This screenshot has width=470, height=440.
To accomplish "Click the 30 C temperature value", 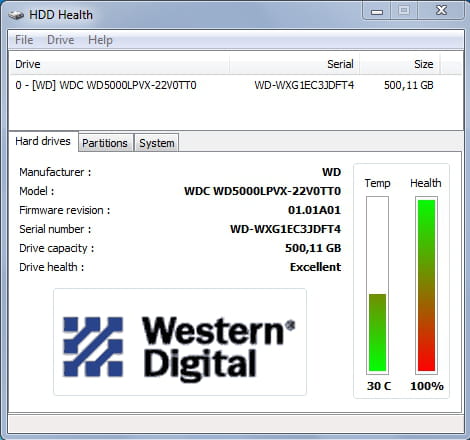I will point(379,386).
